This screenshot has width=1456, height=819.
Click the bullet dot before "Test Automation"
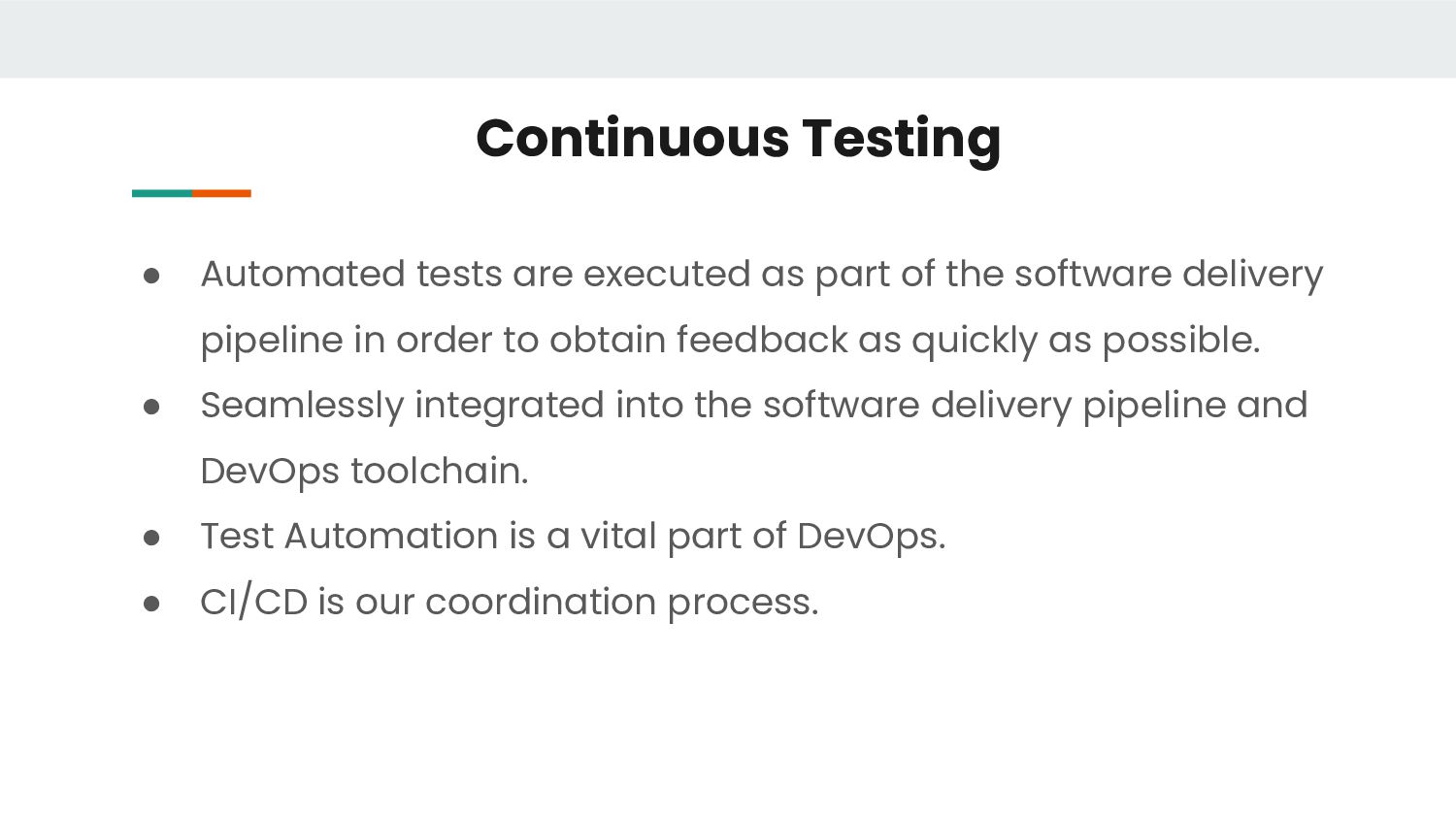point(151,538)
